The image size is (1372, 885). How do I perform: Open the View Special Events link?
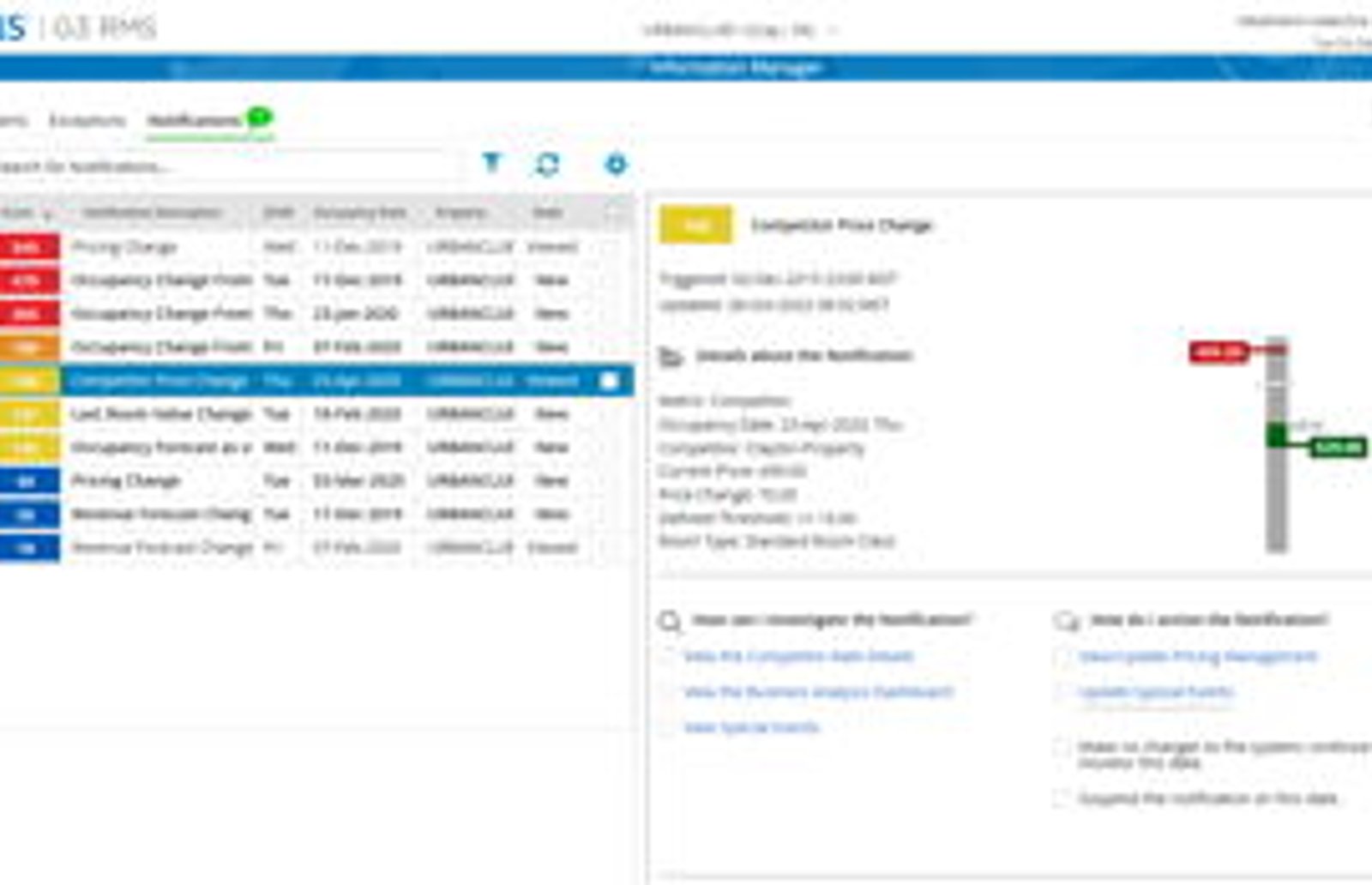[x=751, y=727]
